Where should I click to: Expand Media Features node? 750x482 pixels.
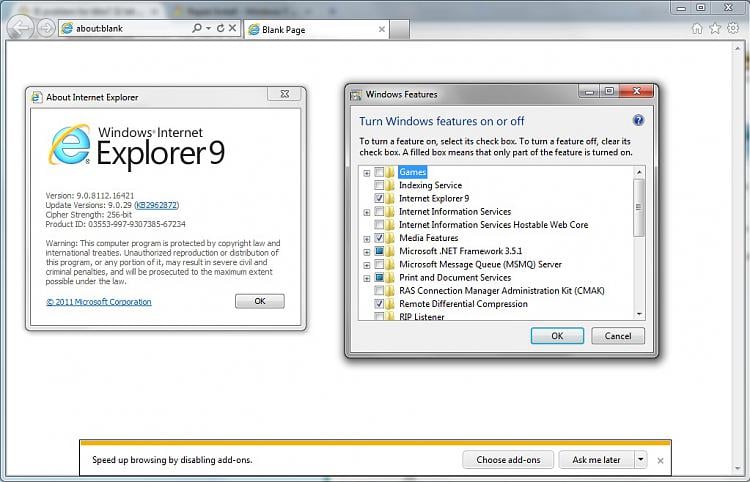(367, 239)
